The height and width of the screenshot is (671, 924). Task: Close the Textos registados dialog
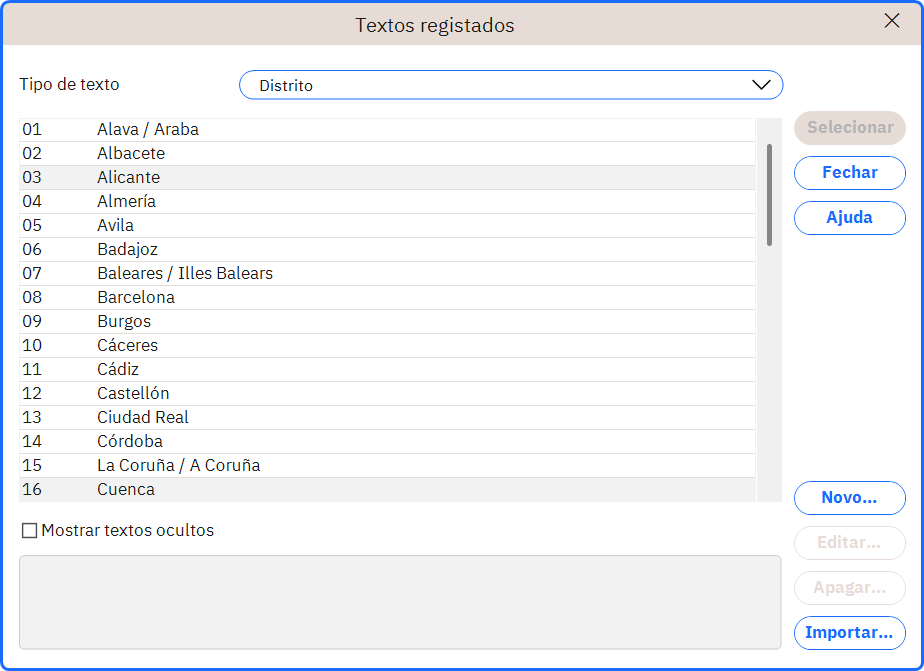click(x=892, y=21)
